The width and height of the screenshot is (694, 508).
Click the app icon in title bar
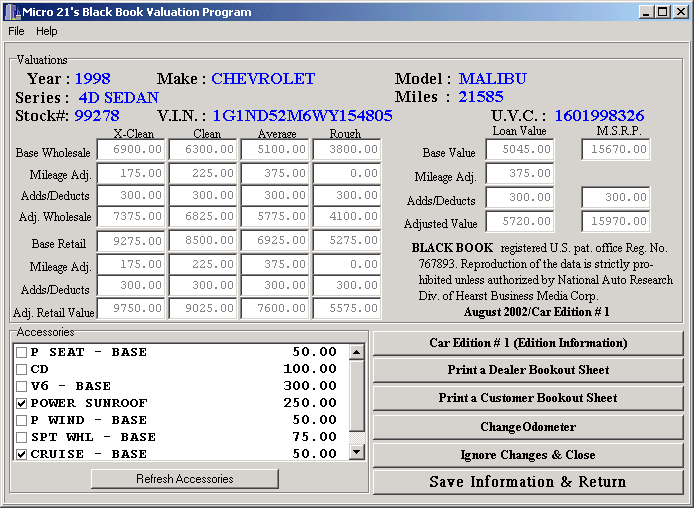[x=12, y=12]
